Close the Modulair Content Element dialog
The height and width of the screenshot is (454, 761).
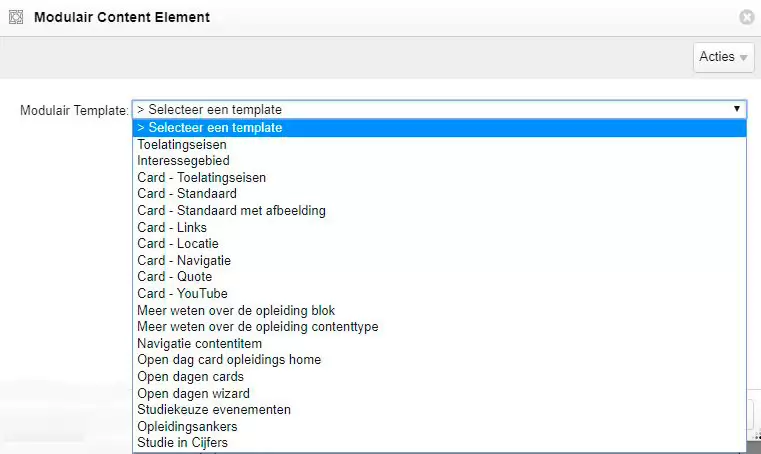(x=746, y=17)
